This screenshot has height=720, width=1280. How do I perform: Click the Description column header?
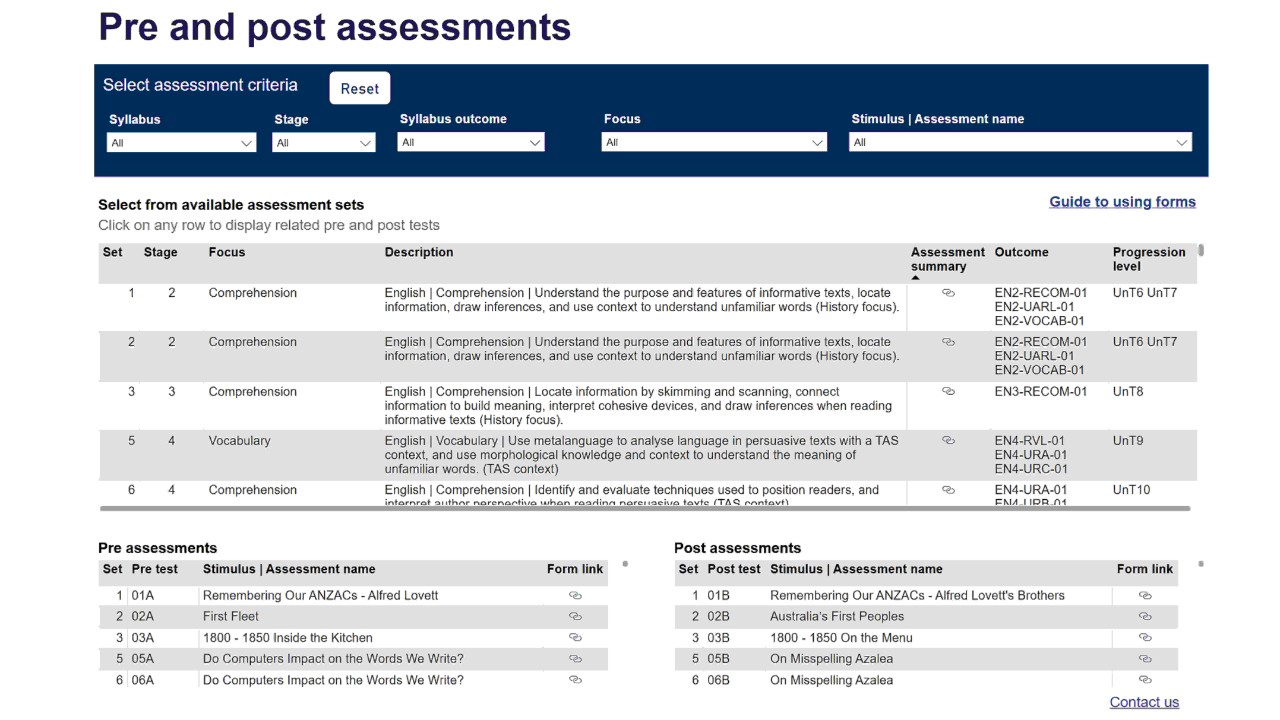(x=419, y=252)
